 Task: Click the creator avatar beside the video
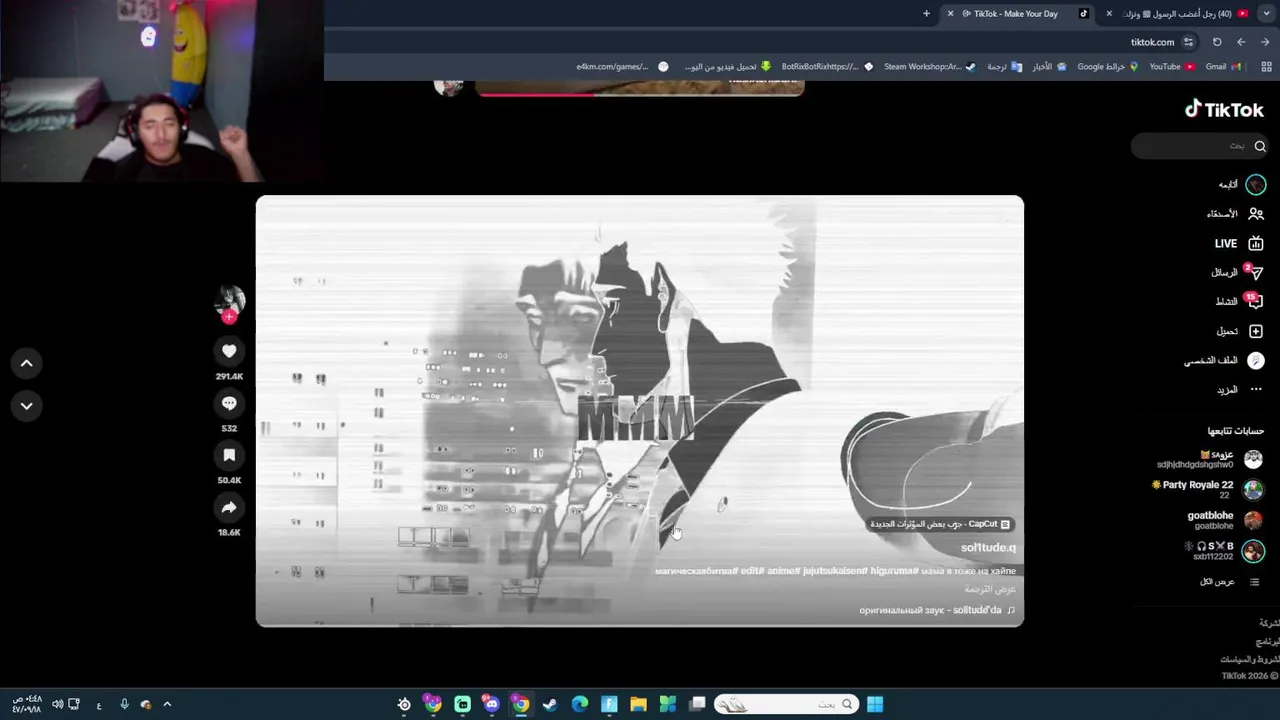pos(229,299)
